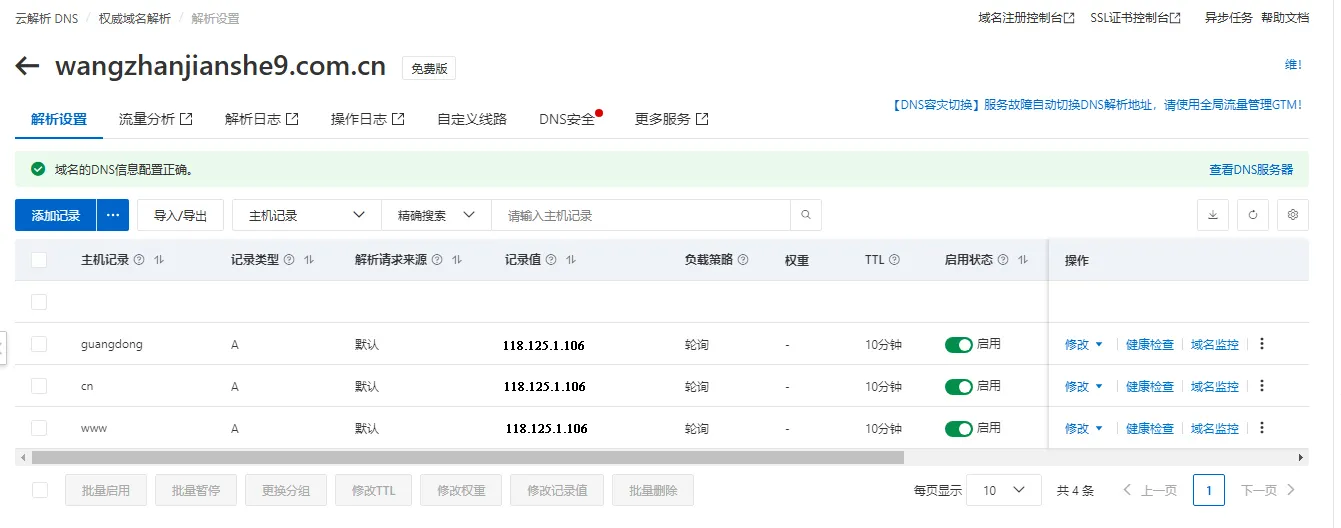This screenshot has height=528, width=1341.
Task: Open the three-dot menu for guangdong record
Action: click(1261, 344)
